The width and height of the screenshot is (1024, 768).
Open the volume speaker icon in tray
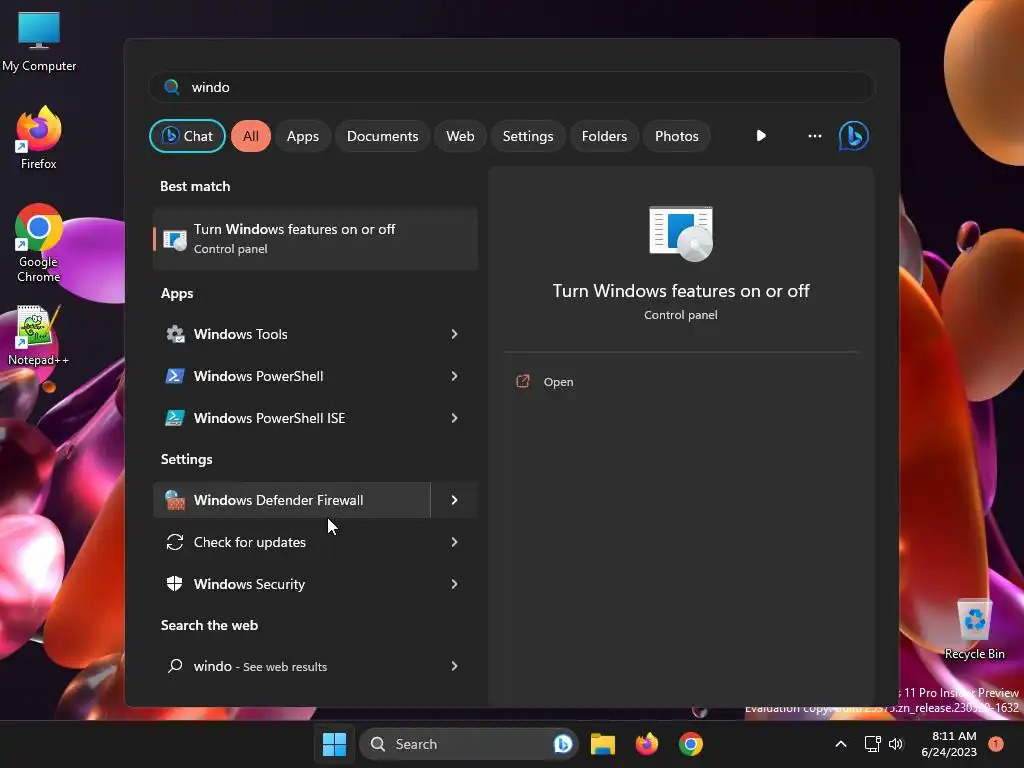point(896,744)
